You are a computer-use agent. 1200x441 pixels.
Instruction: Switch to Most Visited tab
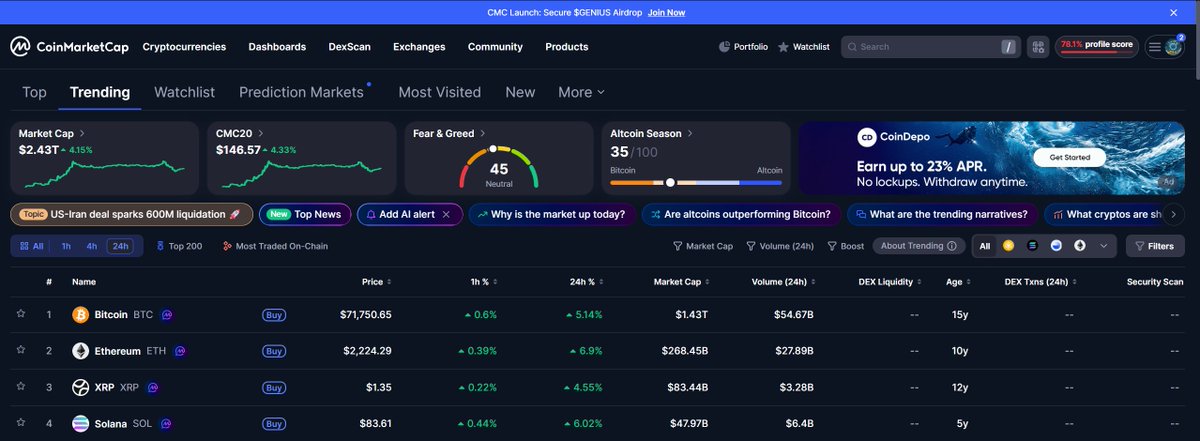coord(440,92)
